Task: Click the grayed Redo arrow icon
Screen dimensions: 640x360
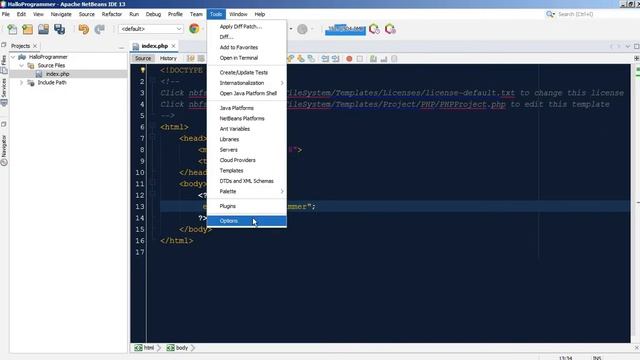Action: (99, 29)
